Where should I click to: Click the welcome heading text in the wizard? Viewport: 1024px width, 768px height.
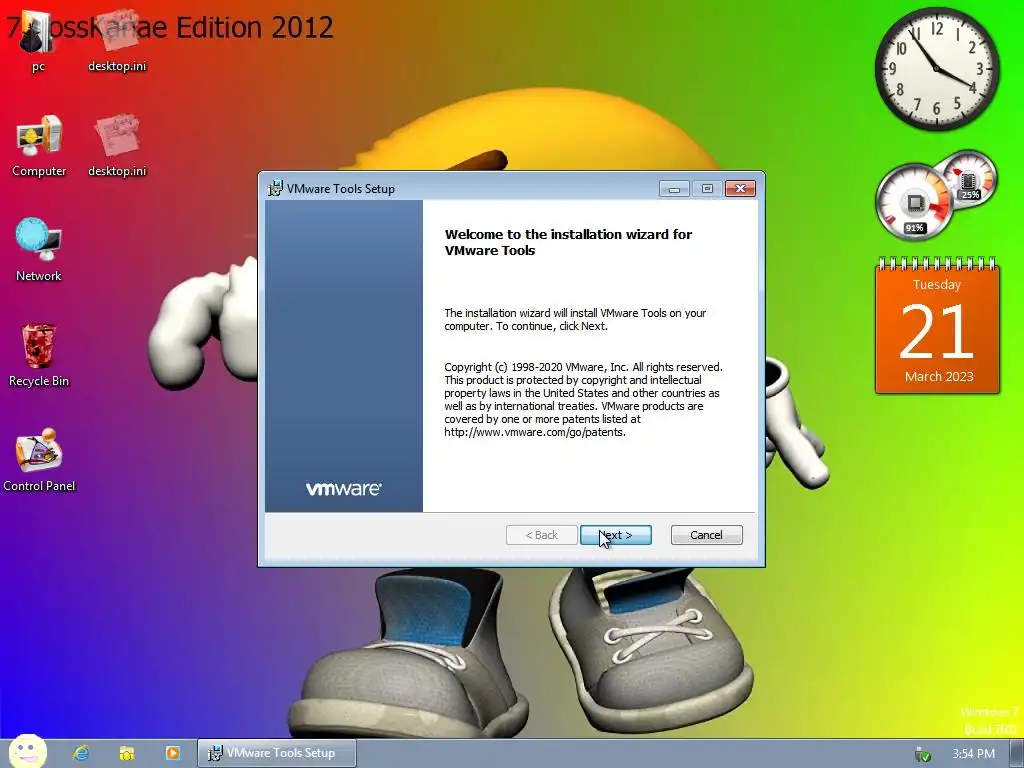click(568, 242)
